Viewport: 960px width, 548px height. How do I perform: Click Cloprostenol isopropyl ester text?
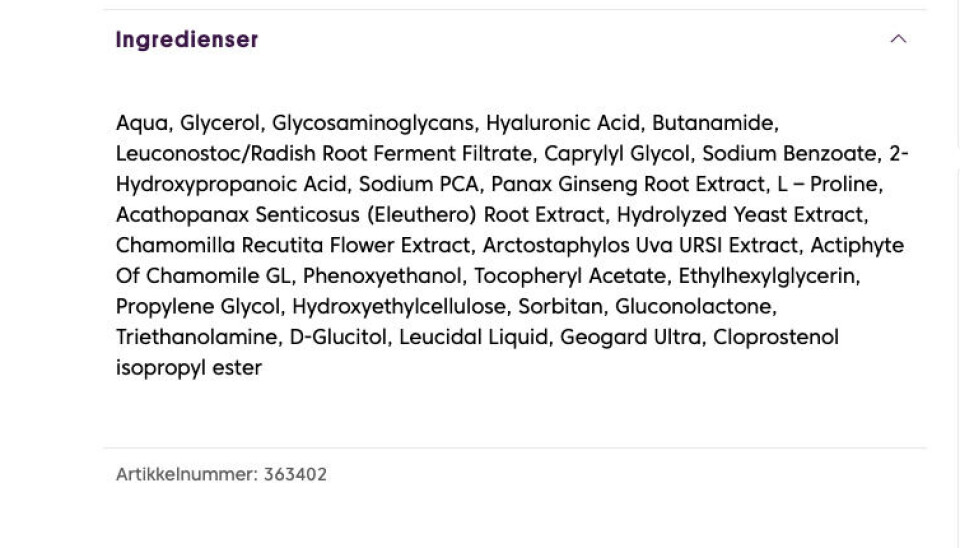click(775, 337)
